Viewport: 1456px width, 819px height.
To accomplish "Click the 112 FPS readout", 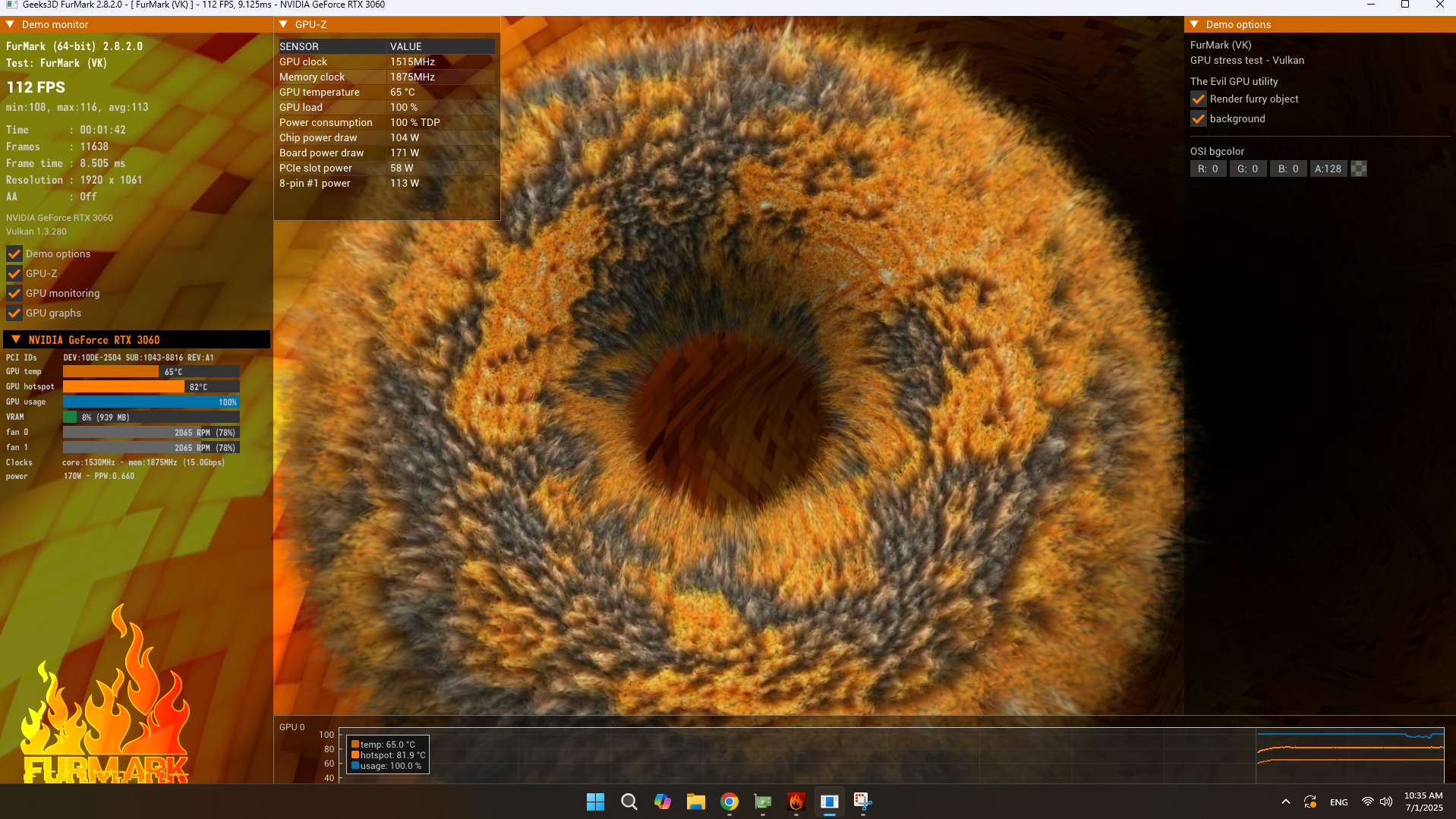I will click(36, 87).
